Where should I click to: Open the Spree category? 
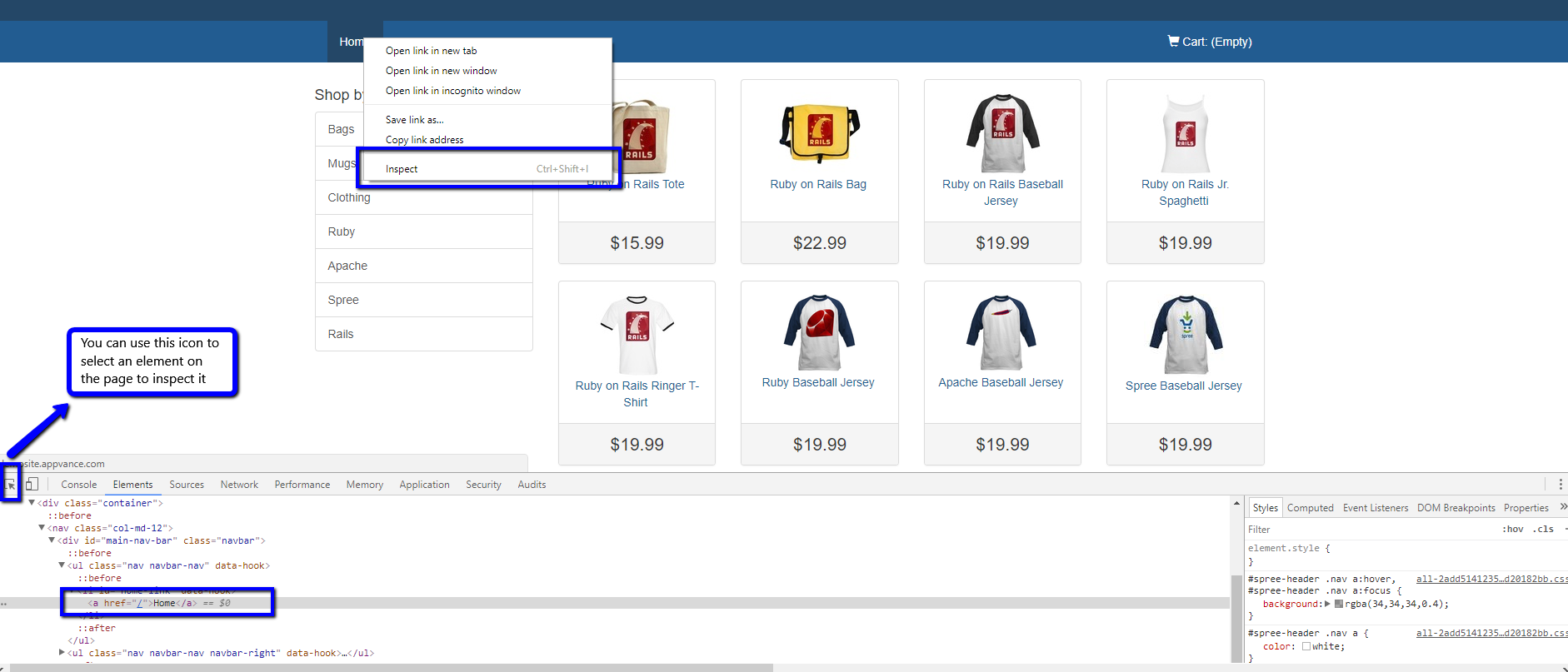click(424, 300)
